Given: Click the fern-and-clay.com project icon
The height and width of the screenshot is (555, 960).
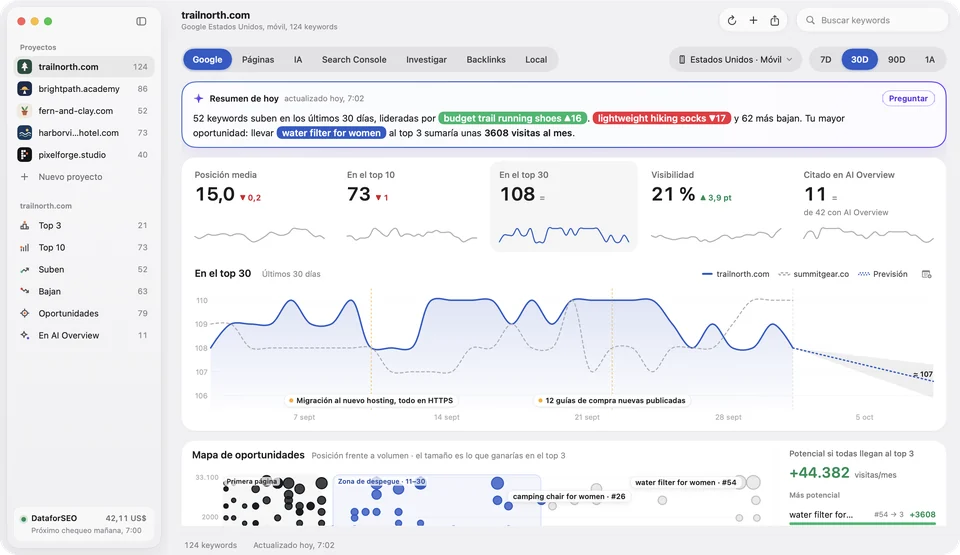Looking at the screenshot, I should pyautogui.click(x=24, y=111).
